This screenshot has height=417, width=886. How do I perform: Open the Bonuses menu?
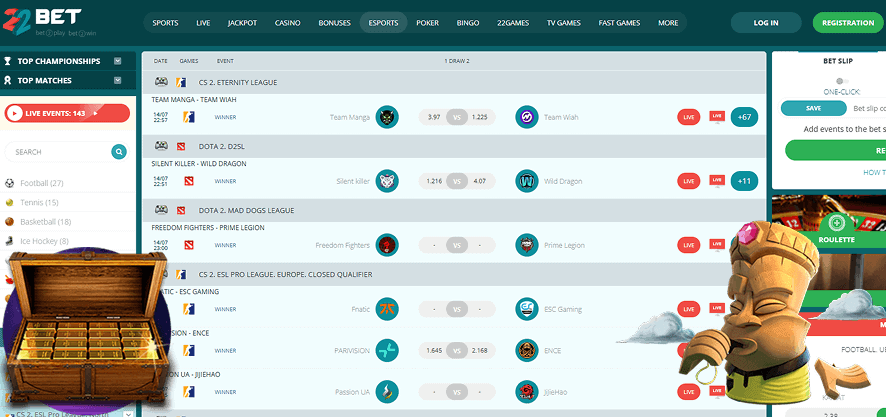335,23
